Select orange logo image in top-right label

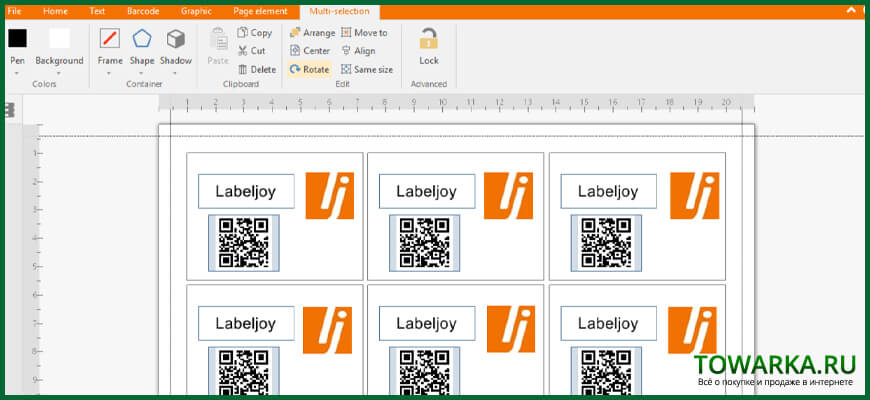tap(695, 195)
